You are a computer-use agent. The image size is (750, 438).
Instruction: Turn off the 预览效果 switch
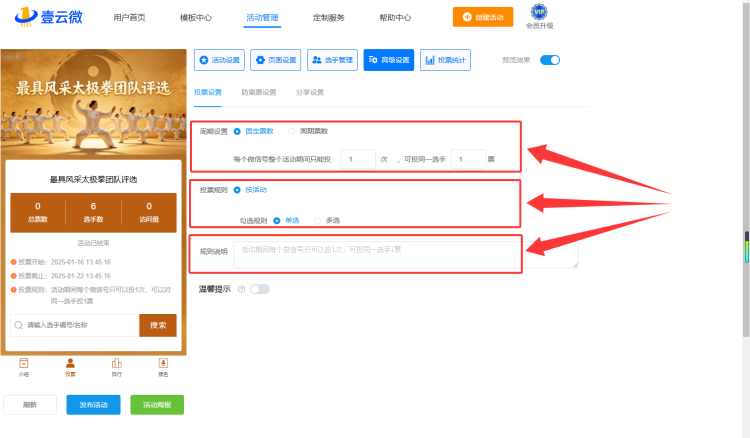click(x=550, y=60)
